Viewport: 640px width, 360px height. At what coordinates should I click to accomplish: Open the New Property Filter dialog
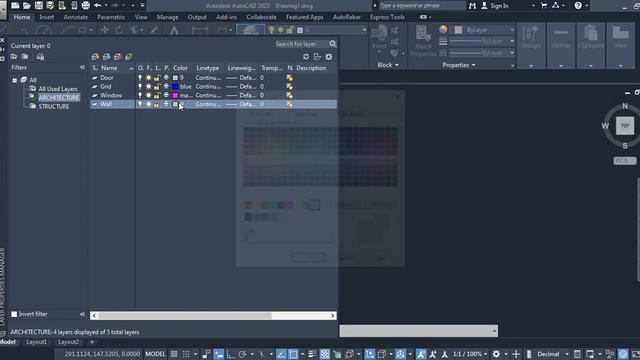tap(14, 57)
